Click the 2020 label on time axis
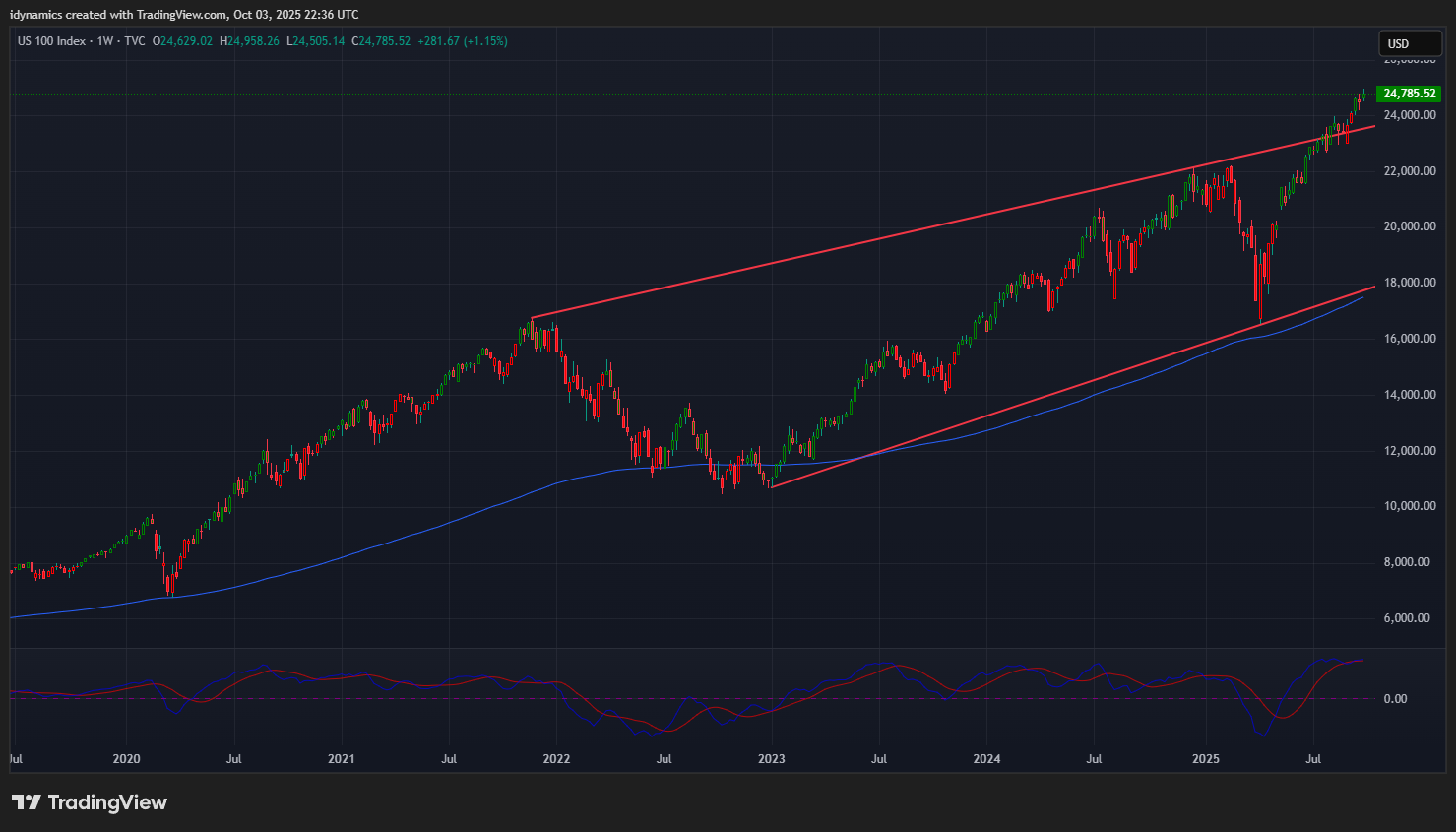 click(x=126, y=759)
